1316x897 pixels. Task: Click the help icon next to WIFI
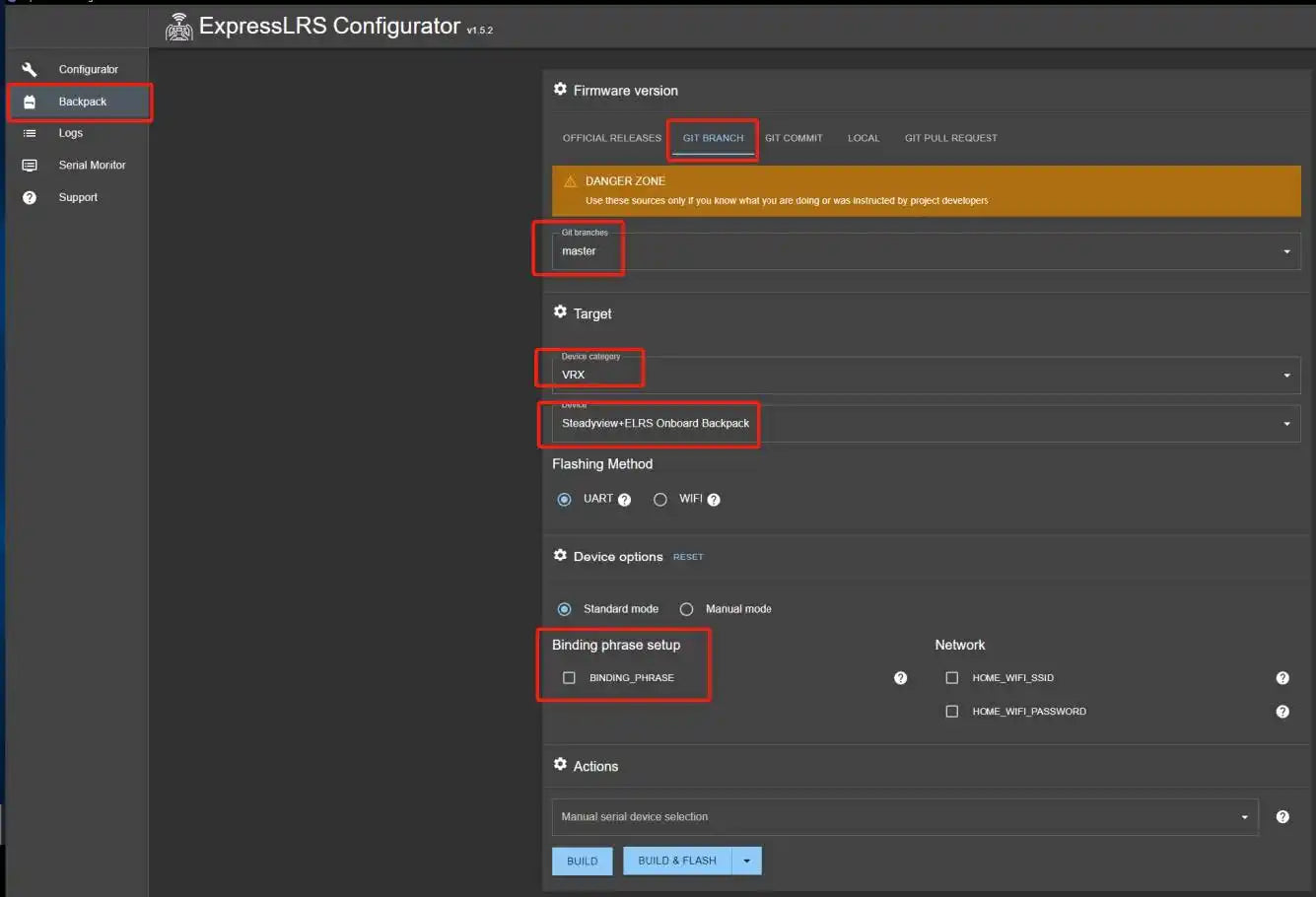point(714,500)
